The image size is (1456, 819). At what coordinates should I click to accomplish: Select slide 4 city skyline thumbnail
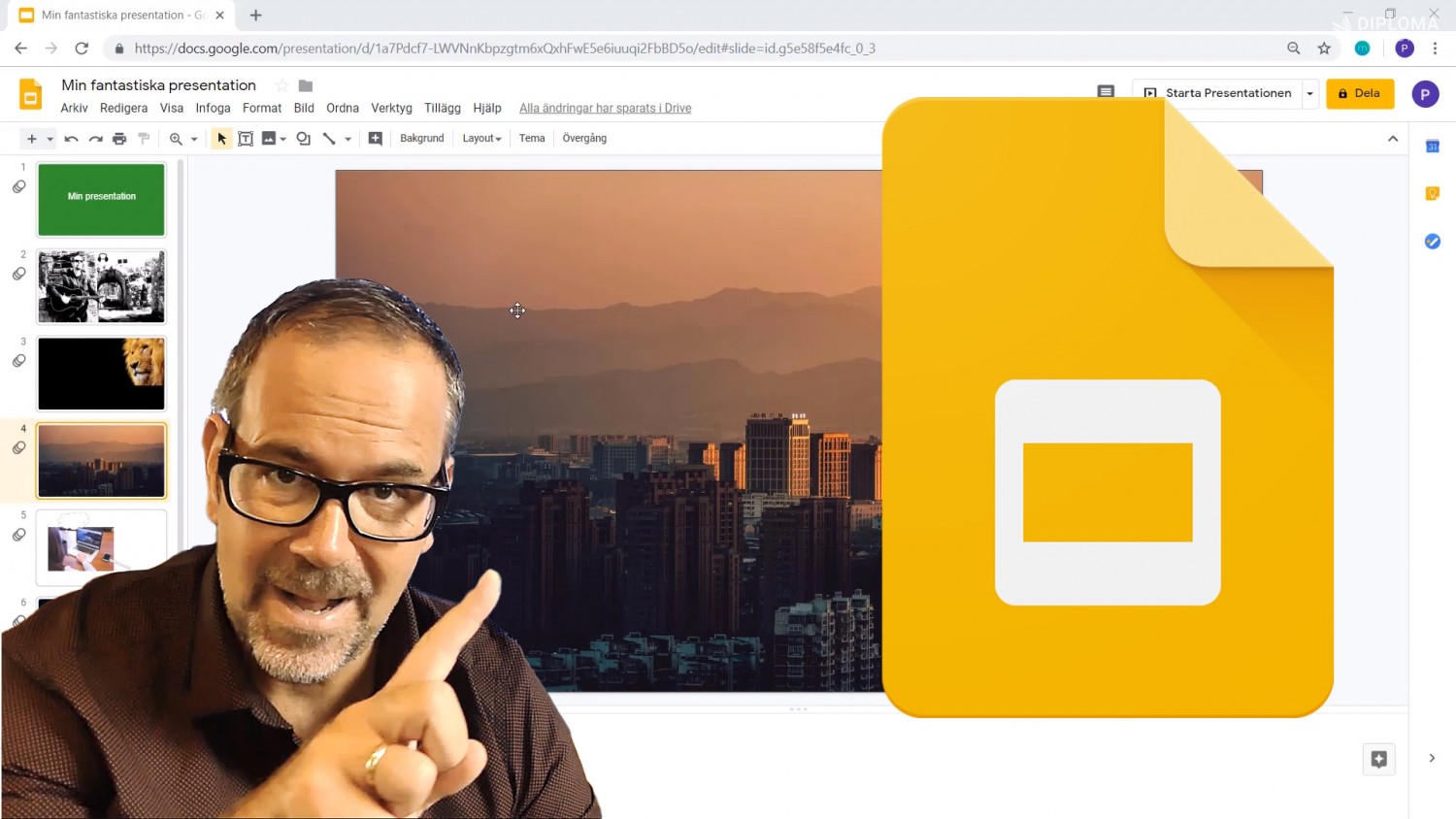[x=102, y=461]
